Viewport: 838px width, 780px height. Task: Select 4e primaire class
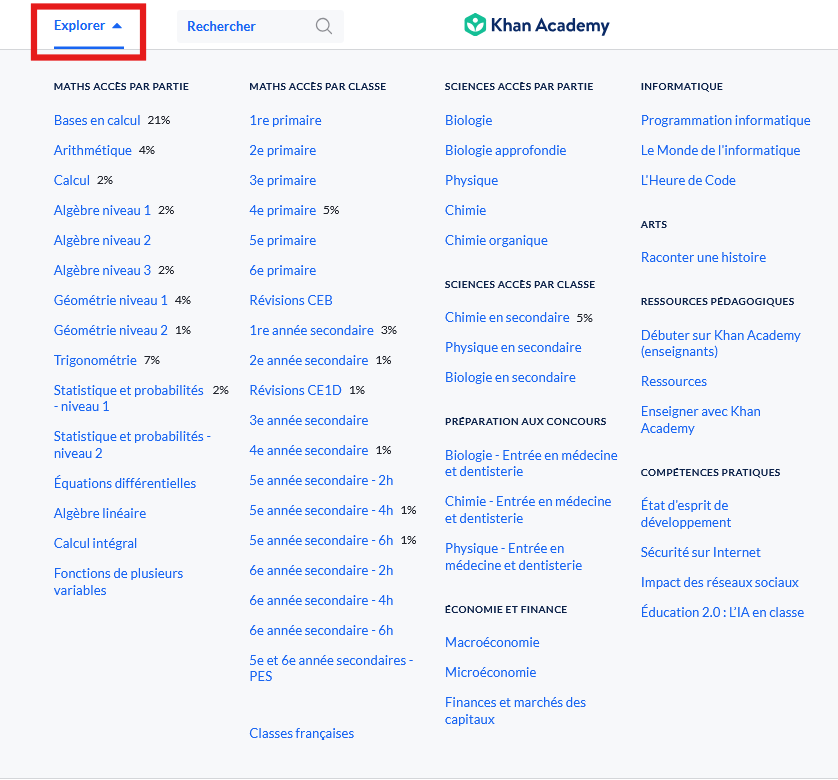(282, 210)
